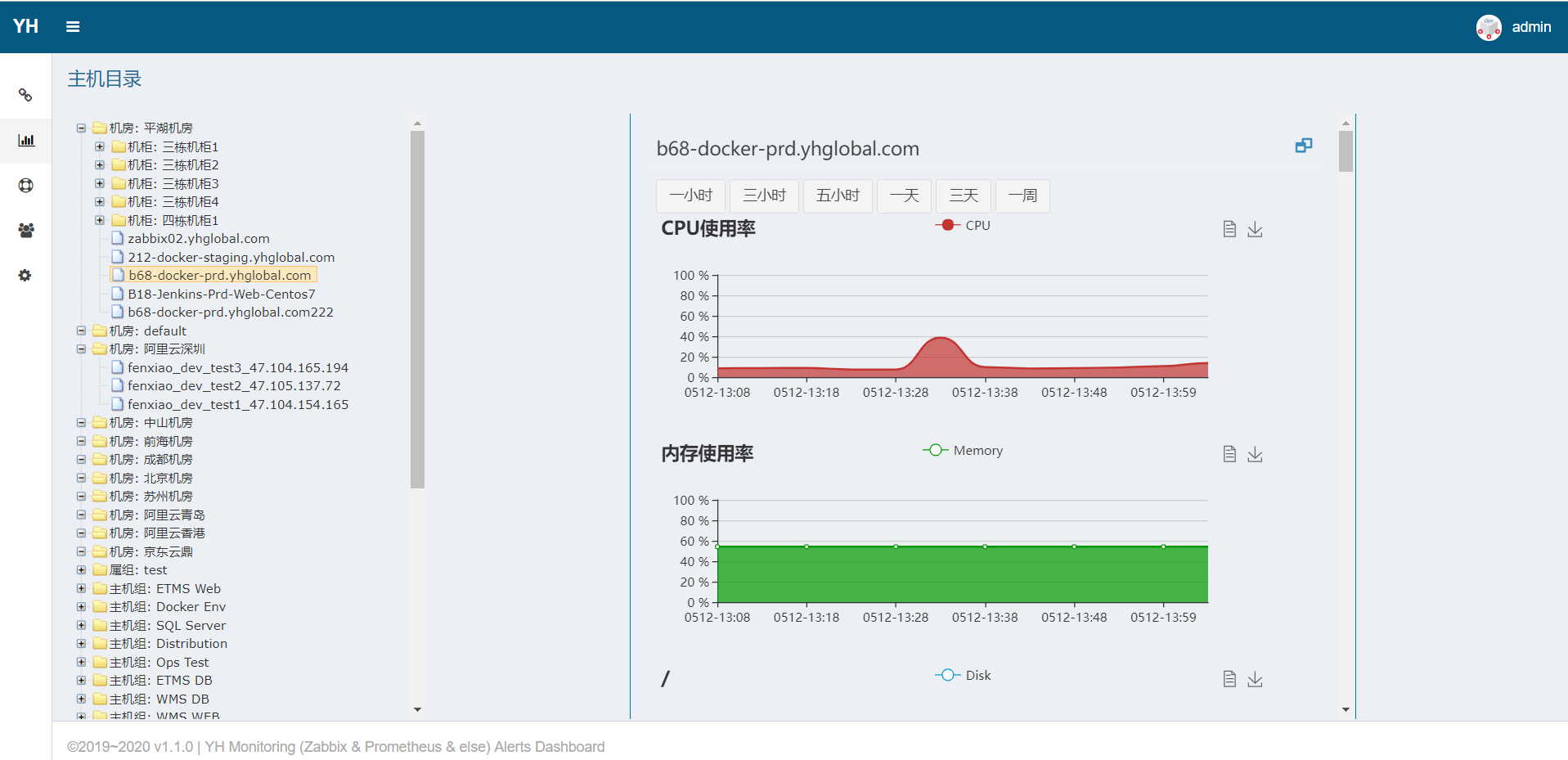Toggle the CPU legend series marker
Viewport: 1568px width, 760px height.
coord(947,225)
